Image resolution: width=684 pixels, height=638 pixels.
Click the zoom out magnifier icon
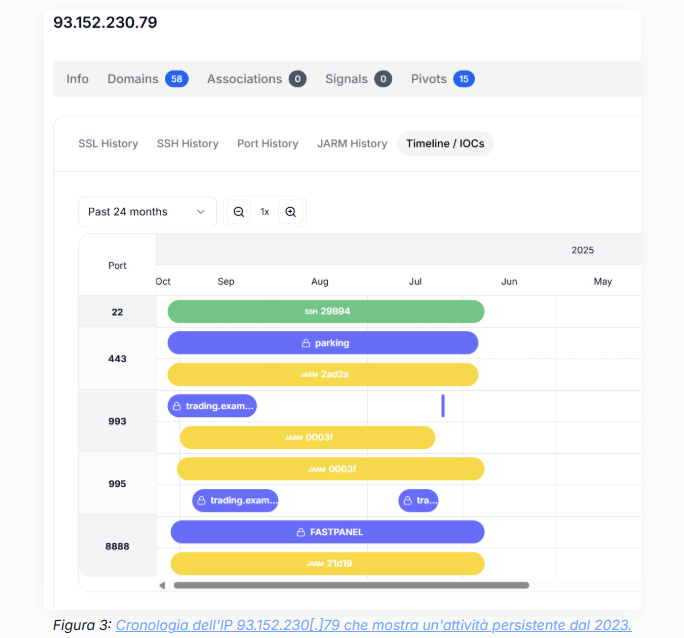click(x=239, y=212)
